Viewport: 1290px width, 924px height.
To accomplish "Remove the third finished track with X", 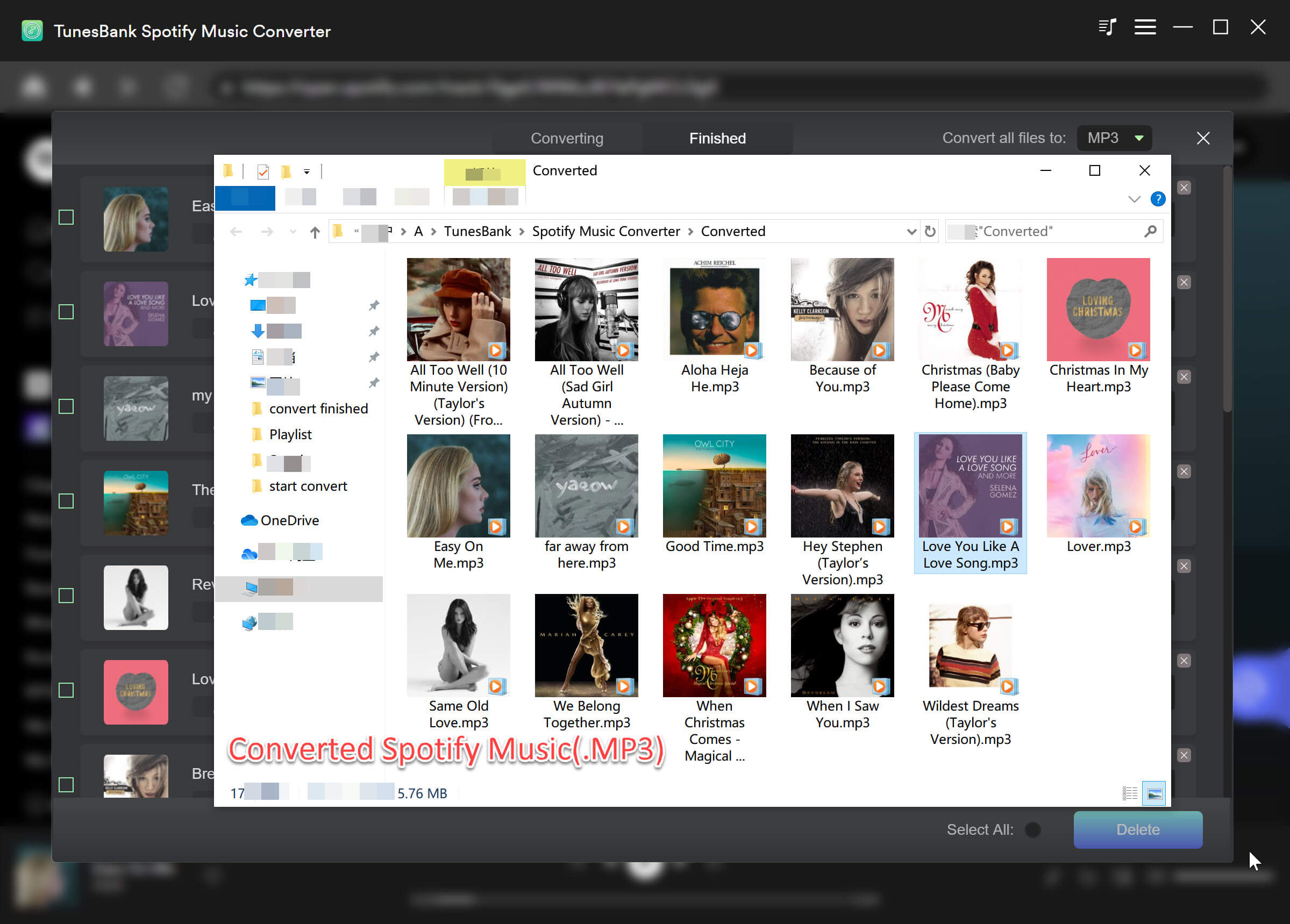I will (1184, 377).
